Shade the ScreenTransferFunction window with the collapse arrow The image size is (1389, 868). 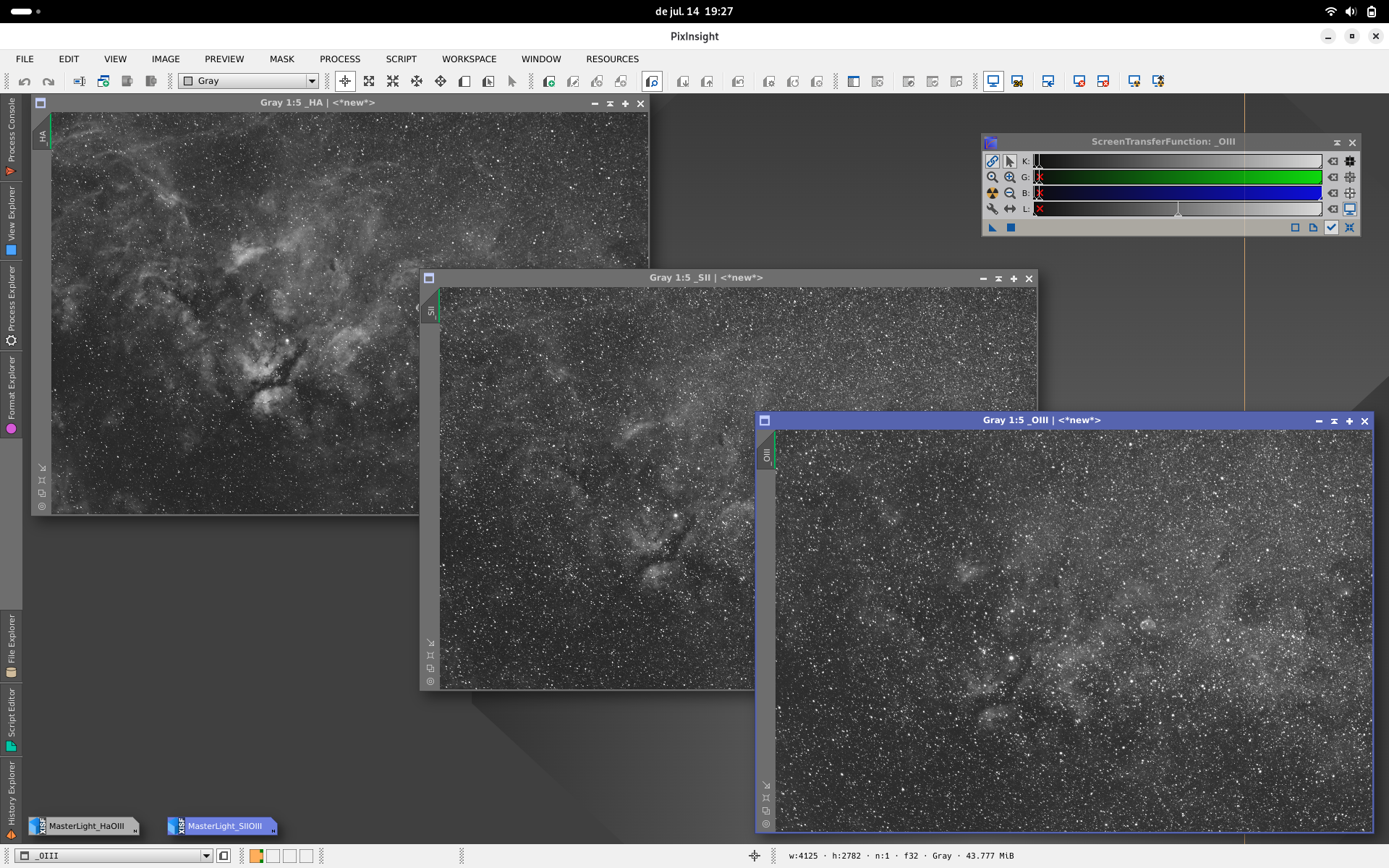pyautogui.click(x=1337, y=142)
